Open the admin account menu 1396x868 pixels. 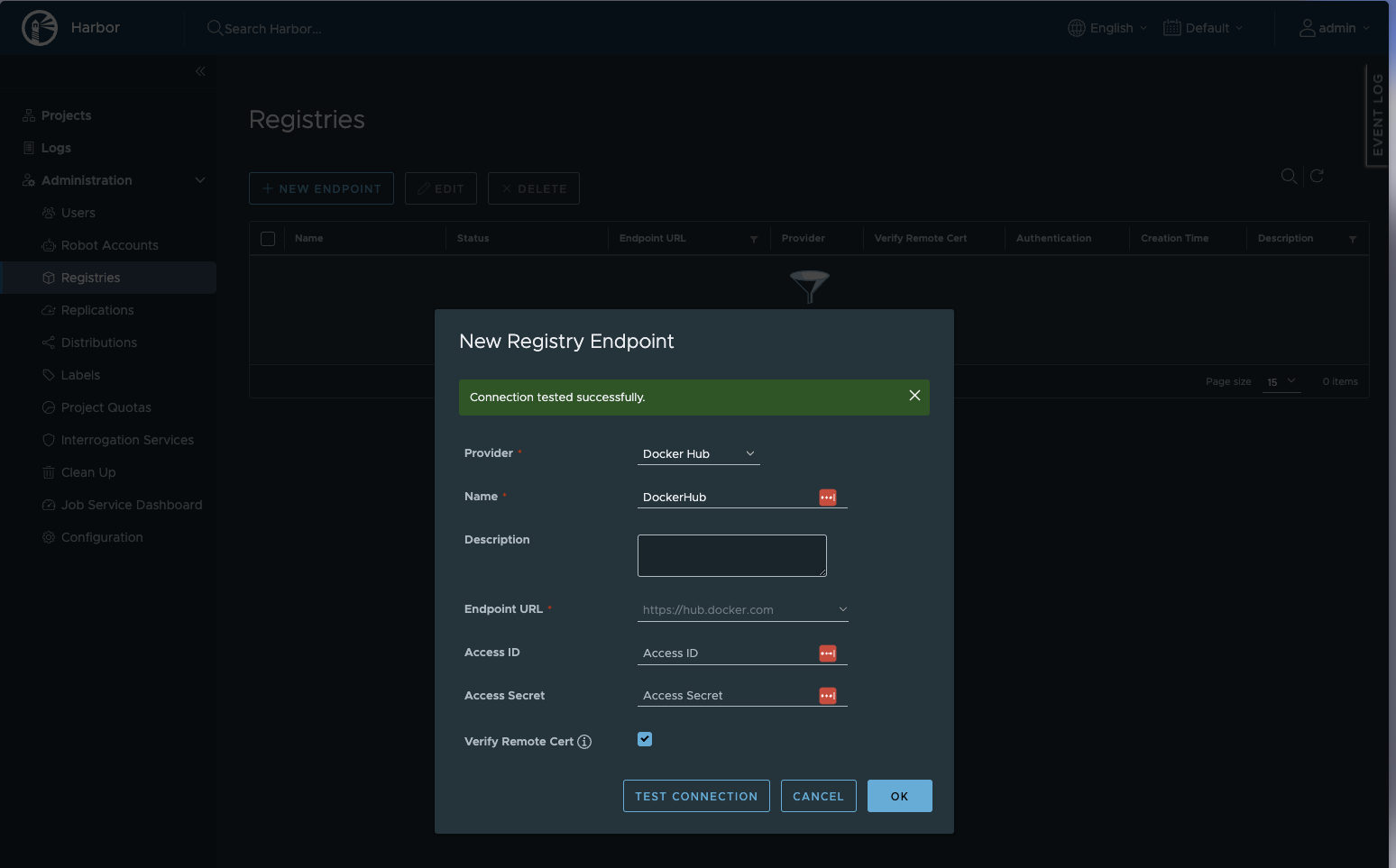pyautogui.click(x=1335, y=28)
